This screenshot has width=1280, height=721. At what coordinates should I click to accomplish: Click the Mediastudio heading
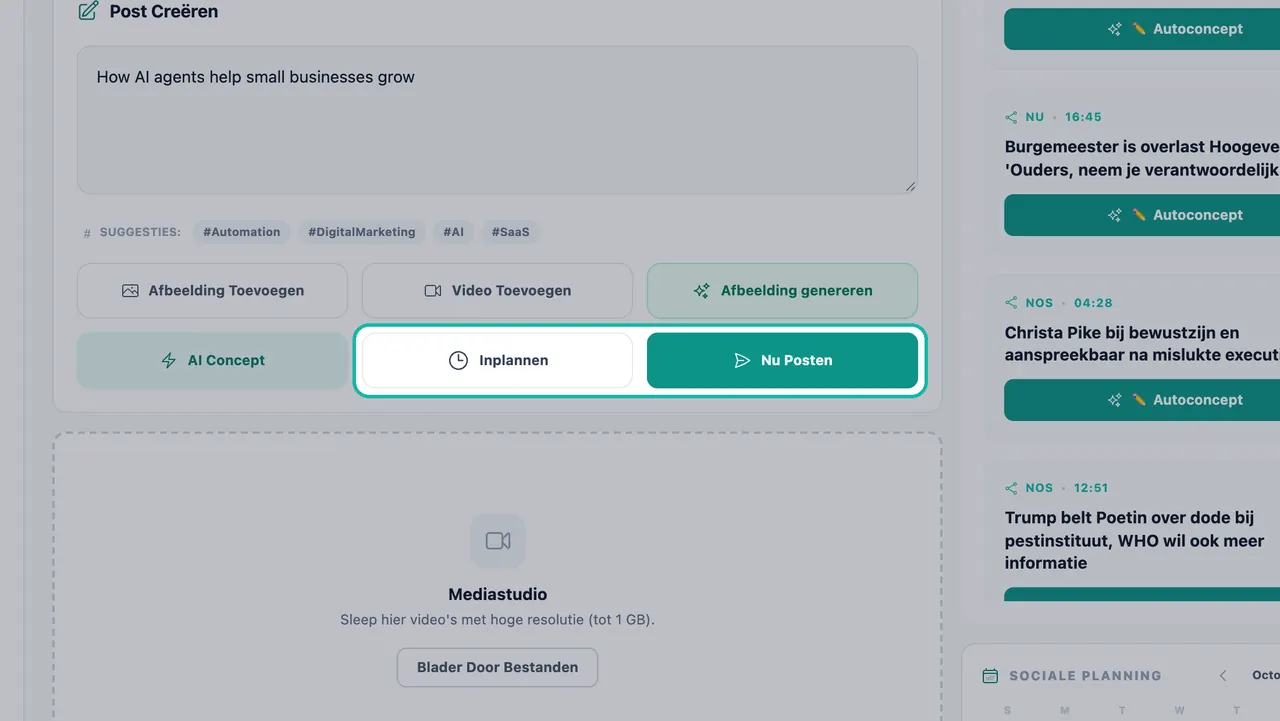click(x=498, y=594)
